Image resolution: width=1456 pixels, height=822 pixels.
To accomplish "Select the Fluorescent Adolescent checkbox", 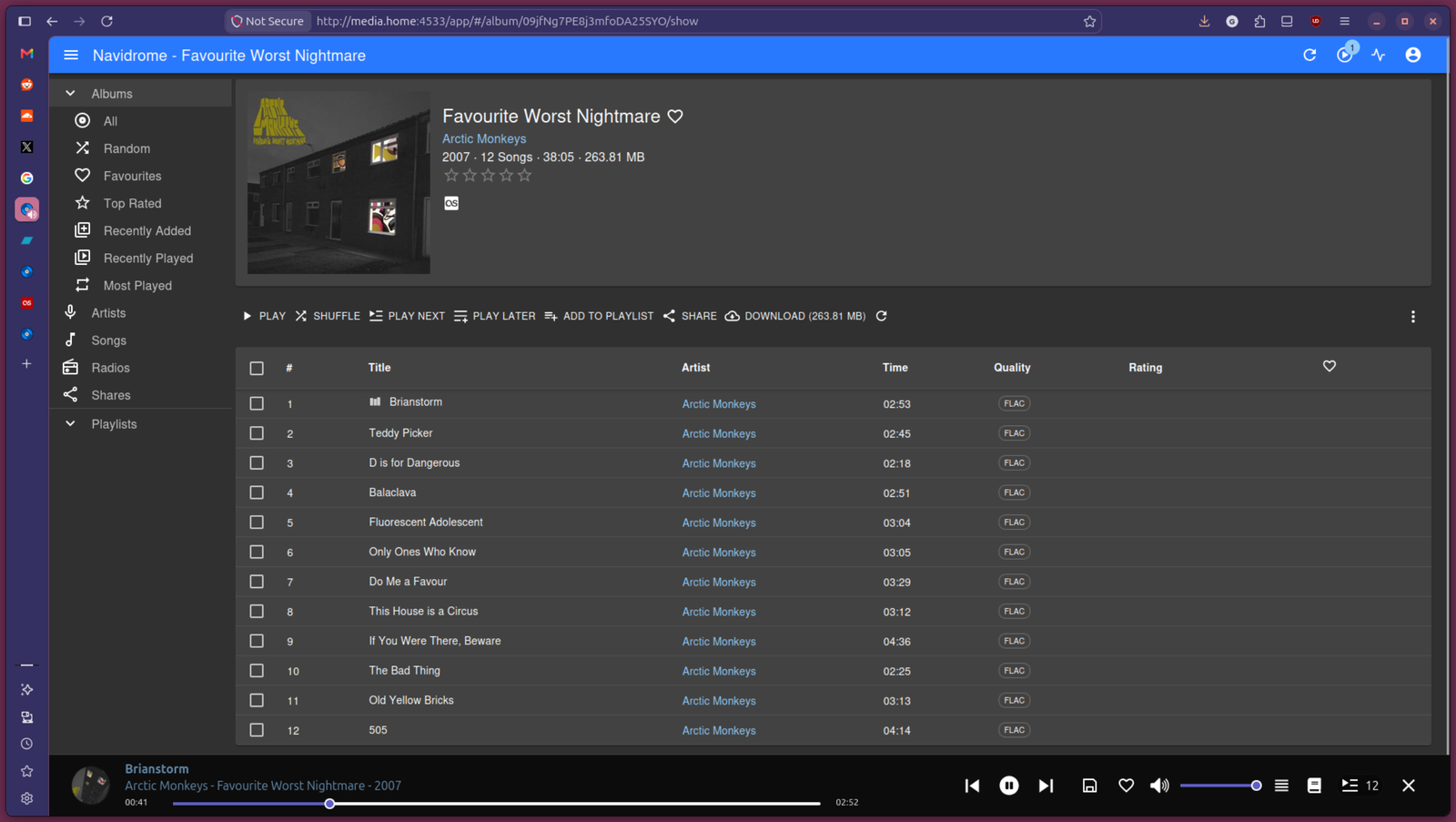I will pyautogui.click(x=257, y=523).
